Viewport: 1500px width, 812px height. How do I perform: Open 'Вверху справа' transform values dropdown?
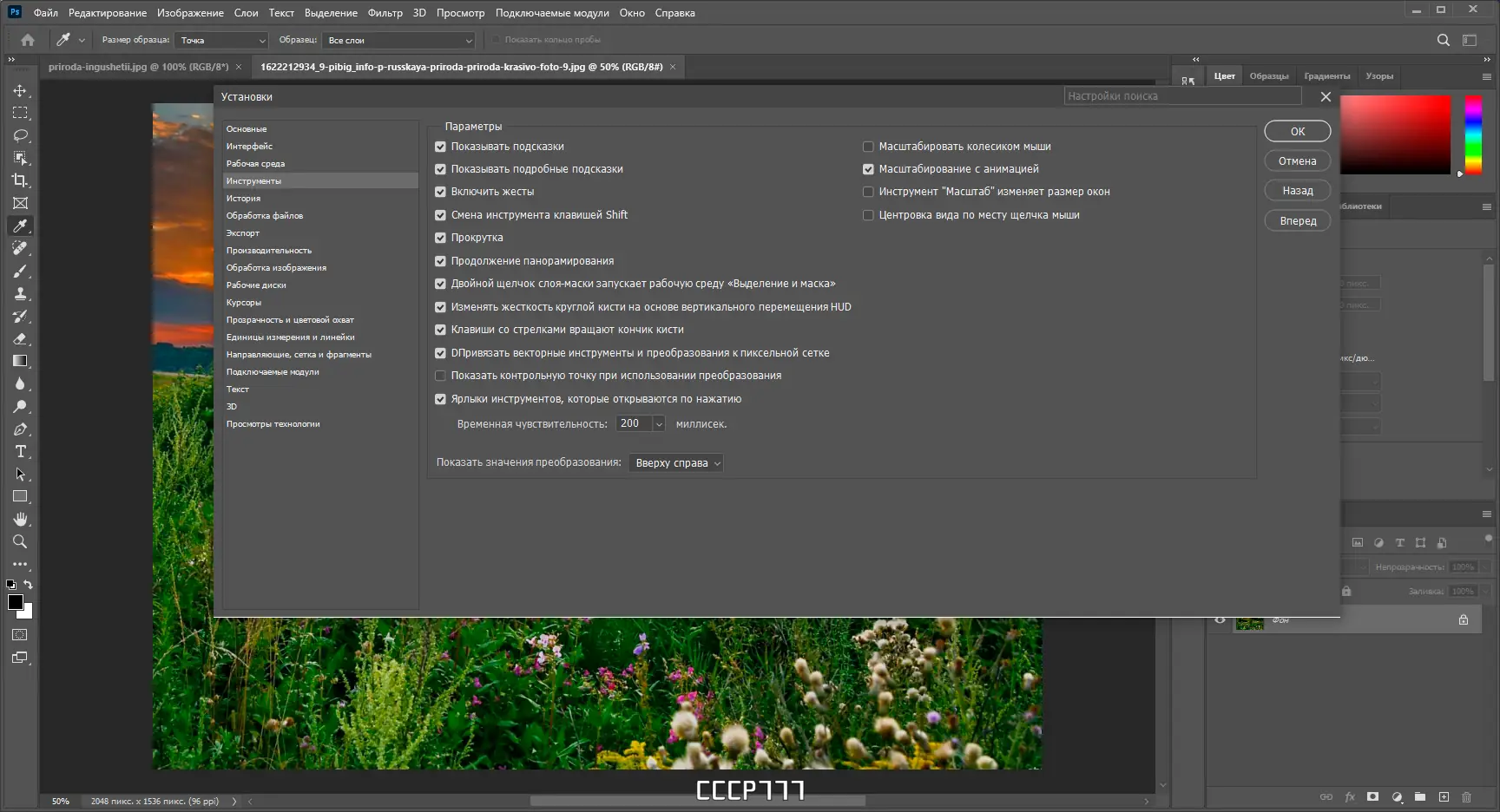(x=675, y=463)
